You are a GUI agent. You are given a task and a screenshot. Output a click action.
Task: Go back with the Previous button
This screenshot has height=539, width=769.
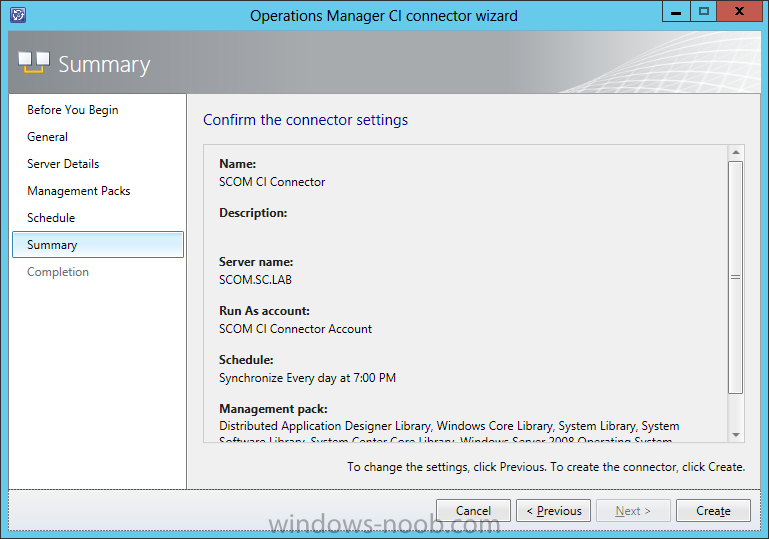(553, 511)
